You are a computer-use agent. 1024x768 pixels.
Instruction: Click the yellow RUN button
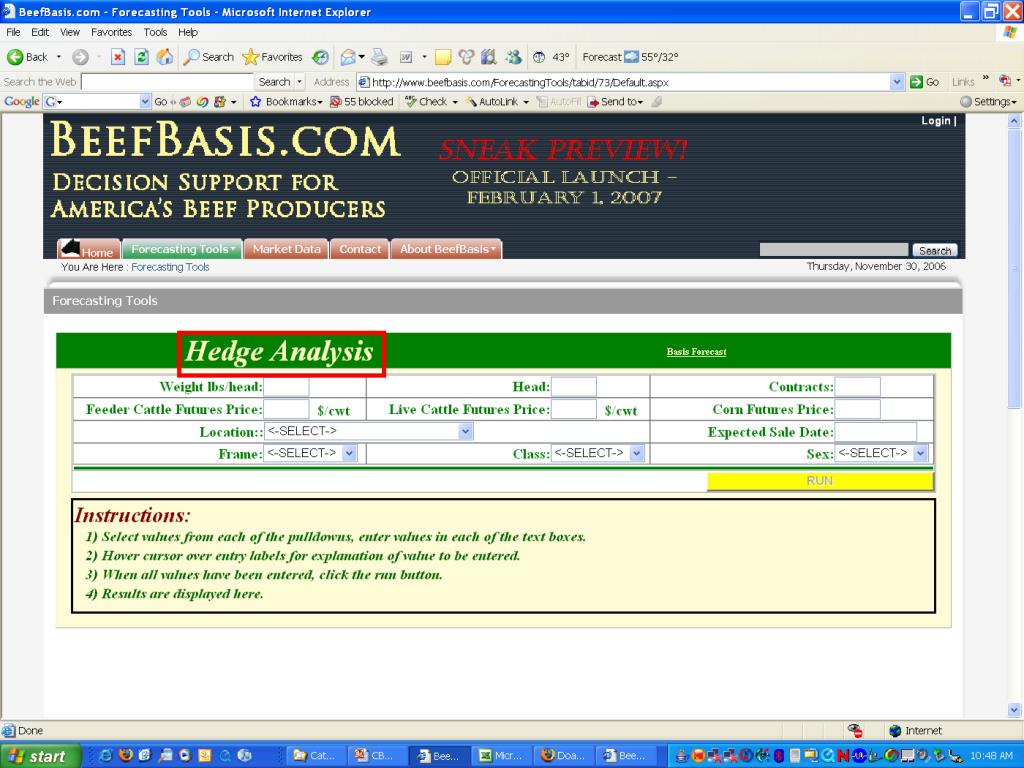point(820,481)
